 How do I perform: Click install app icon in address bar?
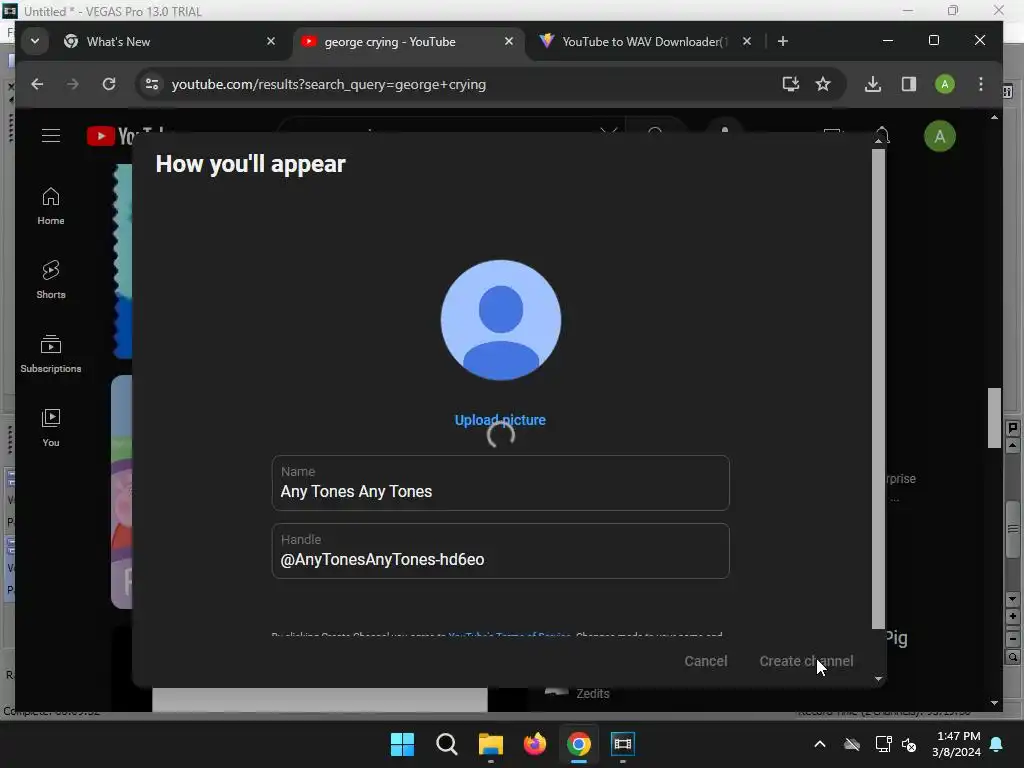tap(791, 84)
